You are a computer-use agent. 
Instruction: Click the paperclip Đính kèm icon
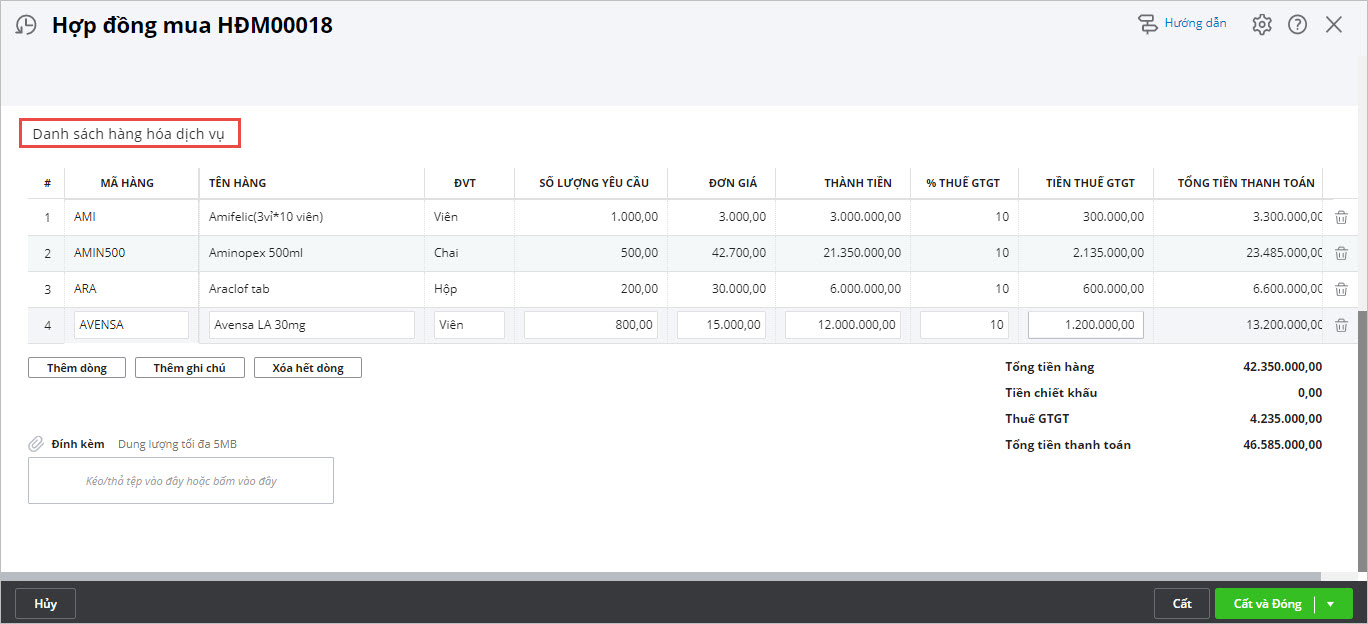(36, 443)
